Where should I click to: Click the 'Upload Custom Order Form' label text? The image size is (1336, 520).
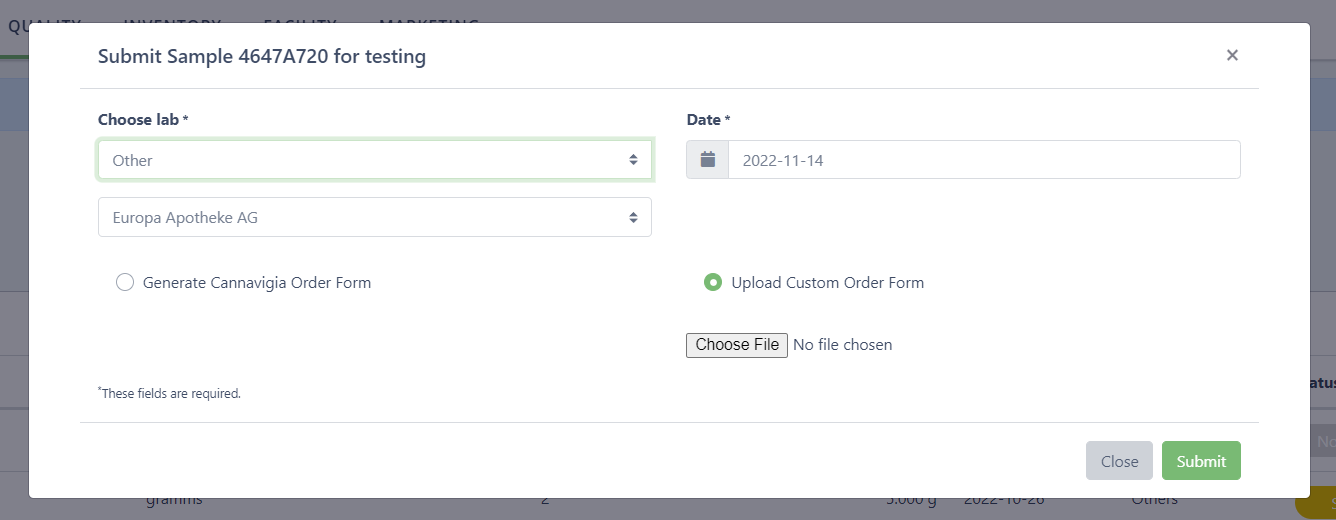[827, 283]
